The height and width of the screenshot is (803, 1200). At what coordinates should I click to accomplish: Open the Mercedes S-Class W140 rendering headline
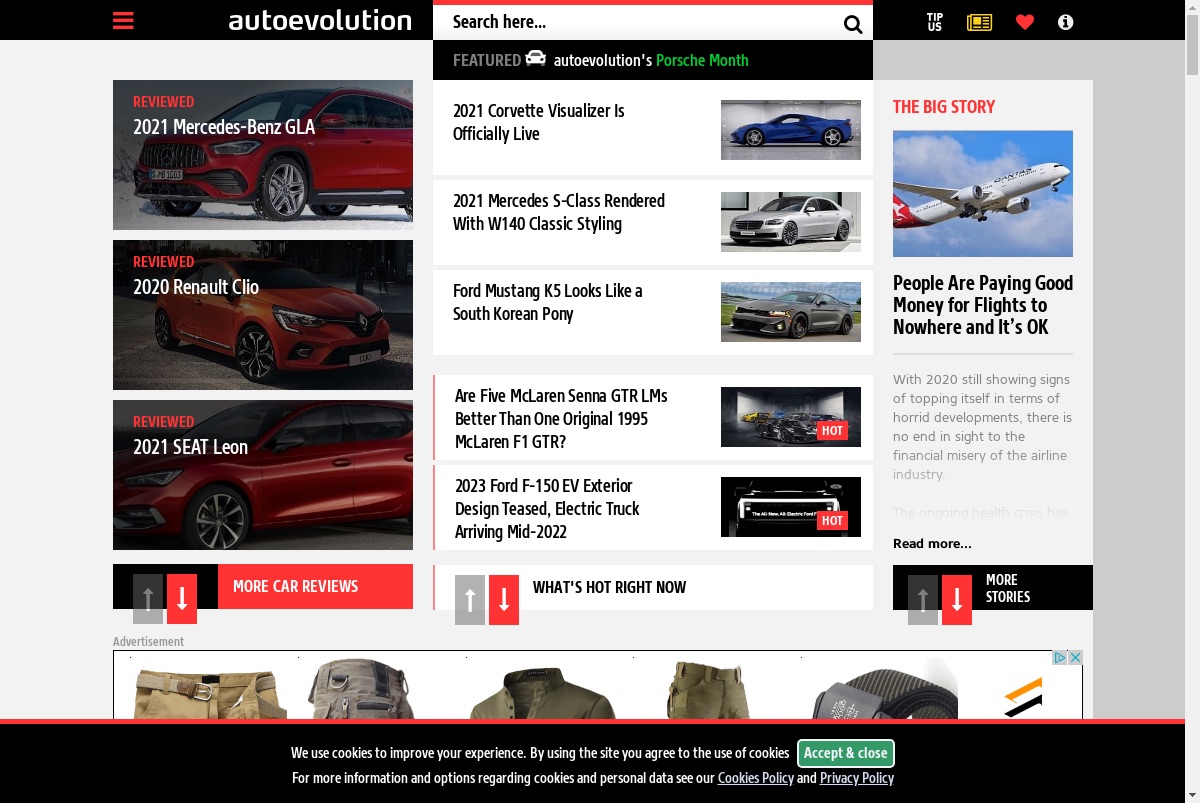pyautogui.click(x=559, y=212)
